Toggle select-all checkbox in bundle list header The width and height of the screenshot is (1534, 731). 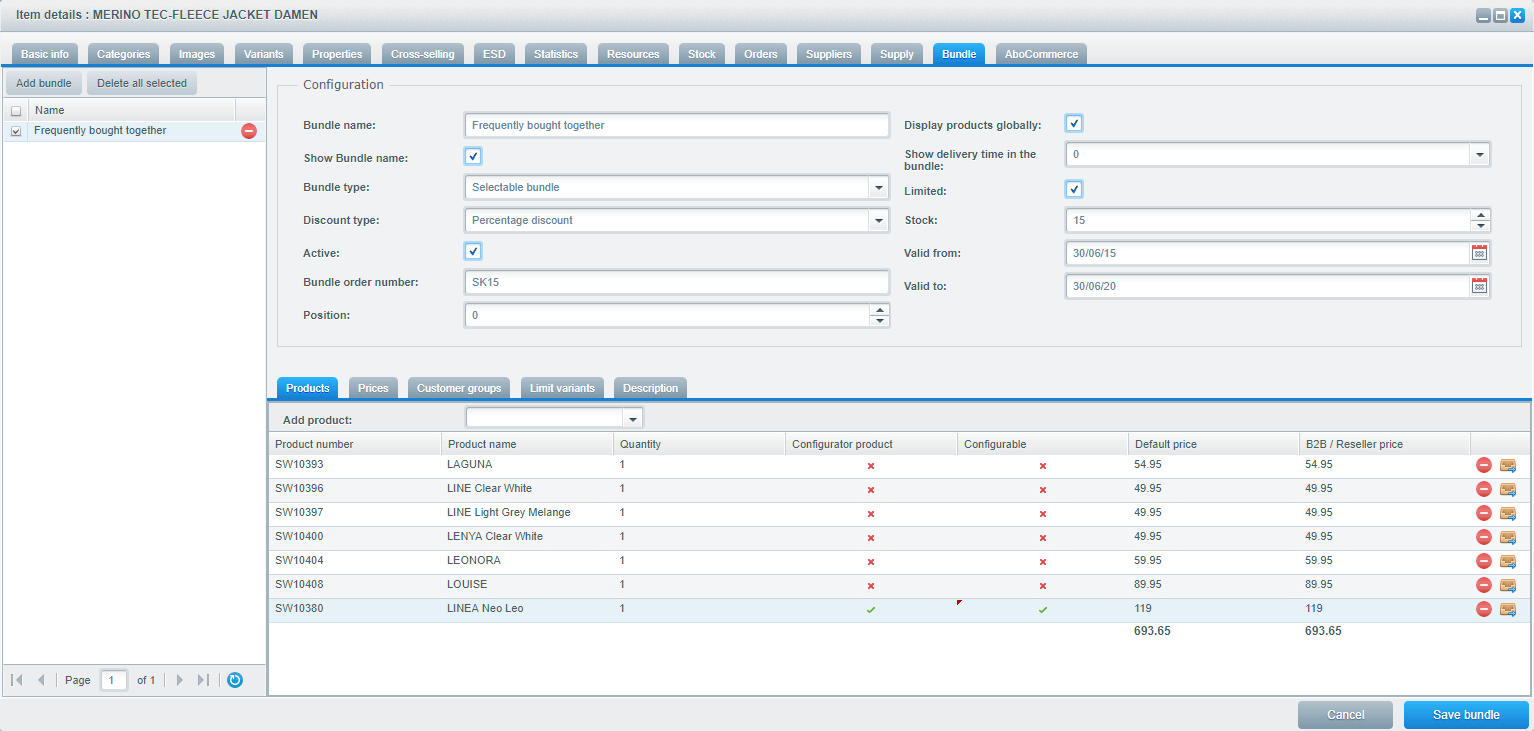click(x=16, y=111)
